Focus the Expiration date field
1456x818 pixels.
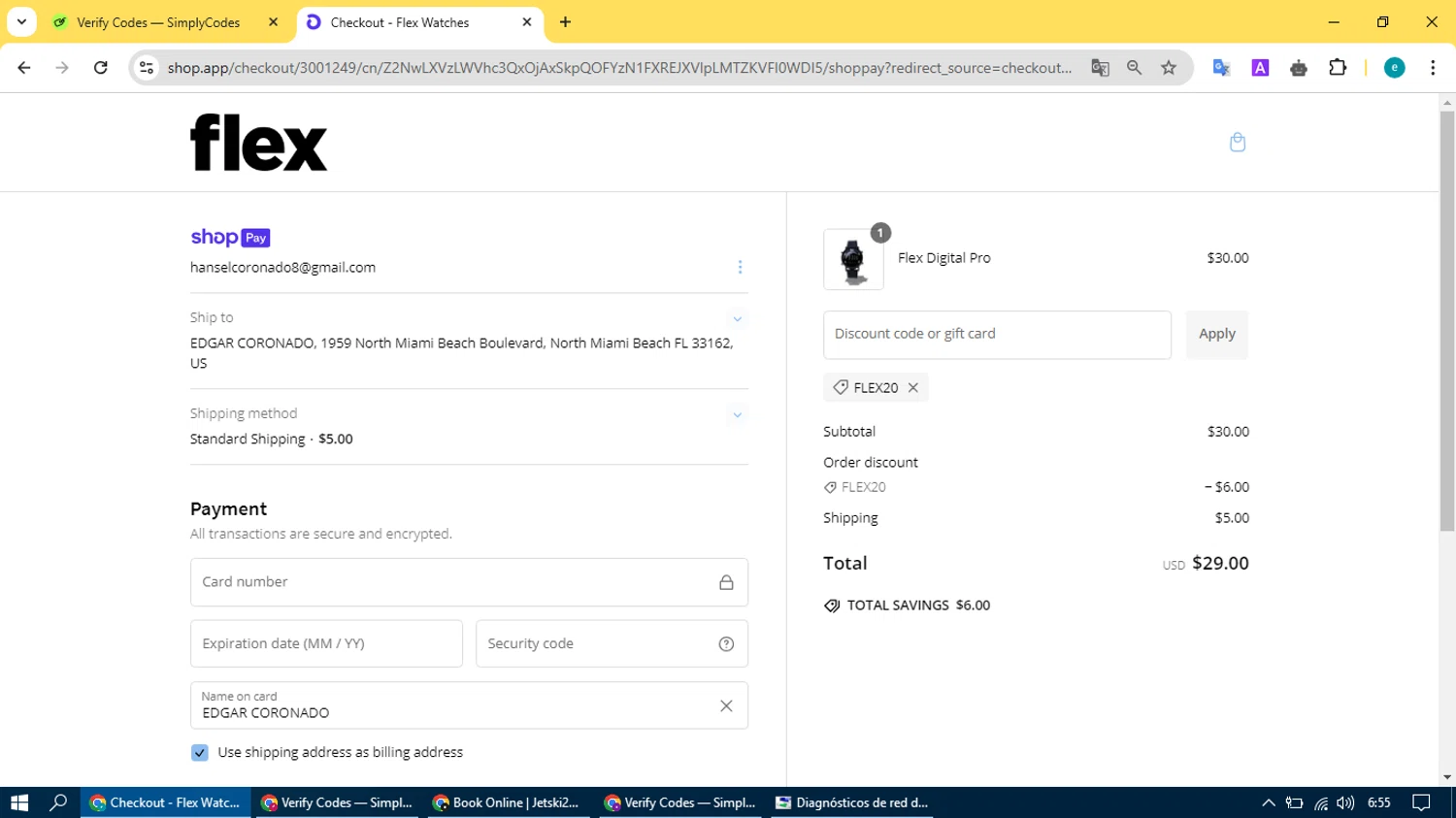[x=326, y=643]
